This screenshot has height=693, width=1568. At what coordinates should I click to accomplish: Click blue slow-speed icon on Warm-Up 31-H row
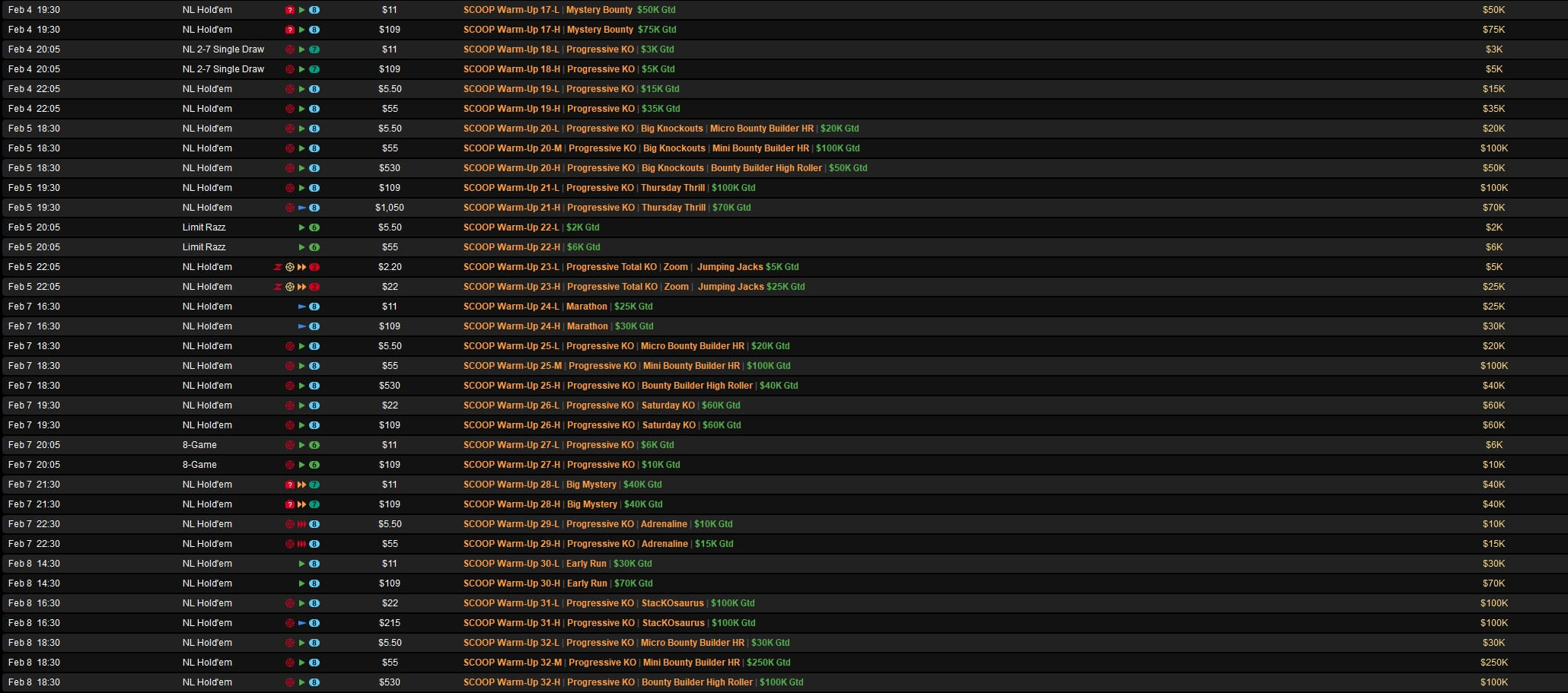pyautogui.click(x=301, y=623)
